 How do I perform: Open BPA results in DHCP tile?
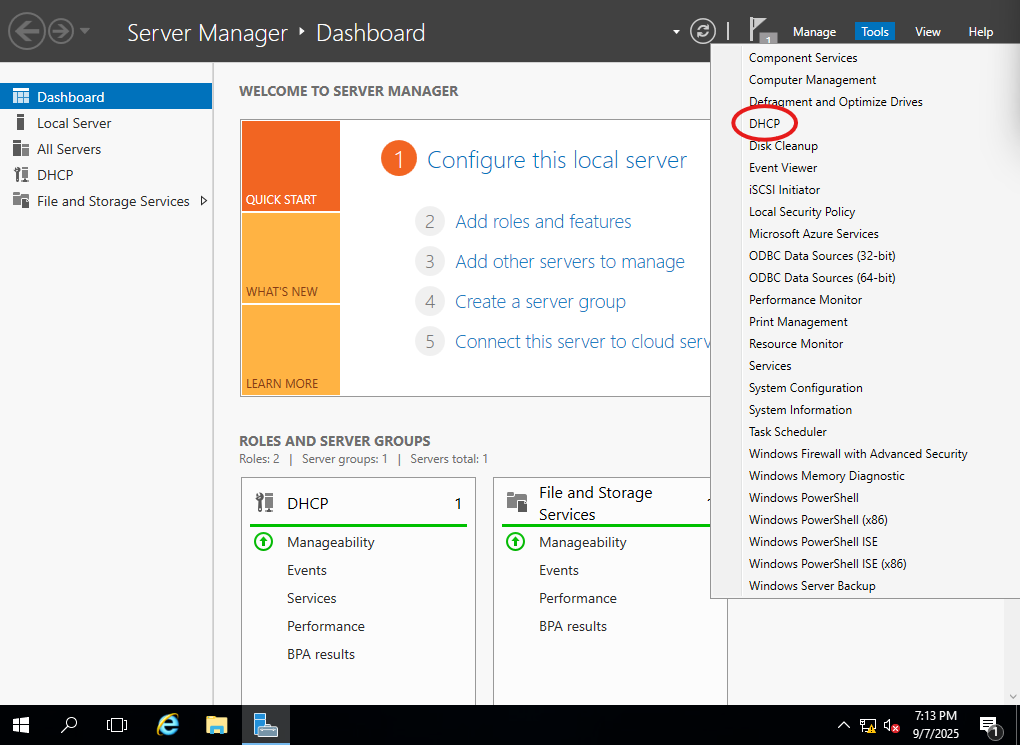point(321,654)
